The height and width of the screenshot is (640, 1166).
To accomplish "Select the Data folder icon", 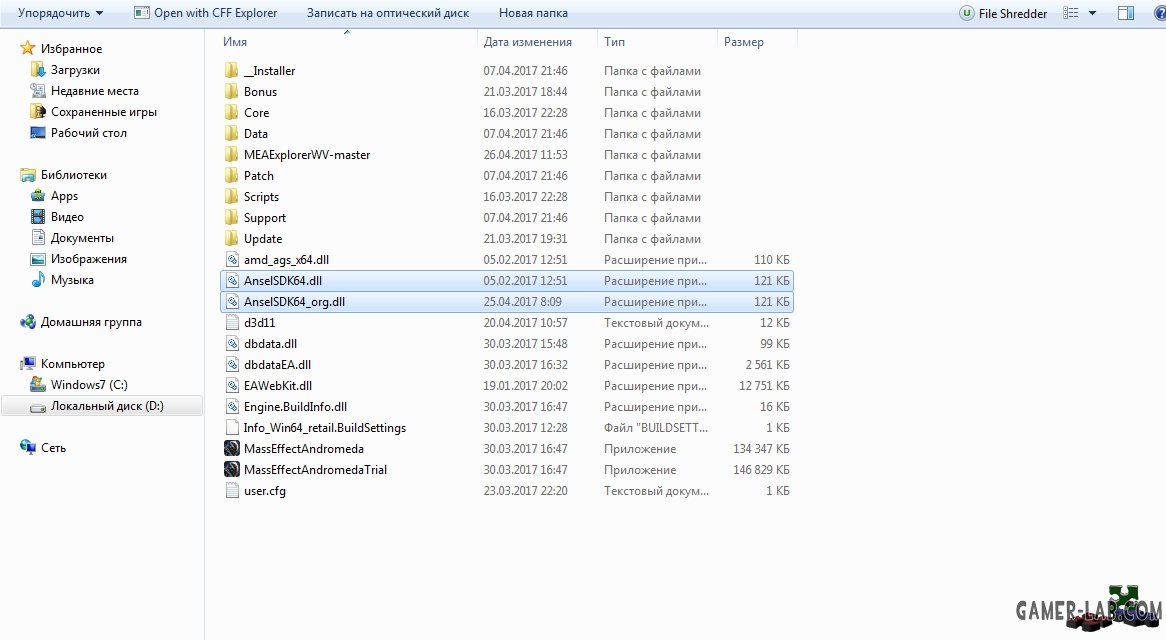I will (231, 134).
